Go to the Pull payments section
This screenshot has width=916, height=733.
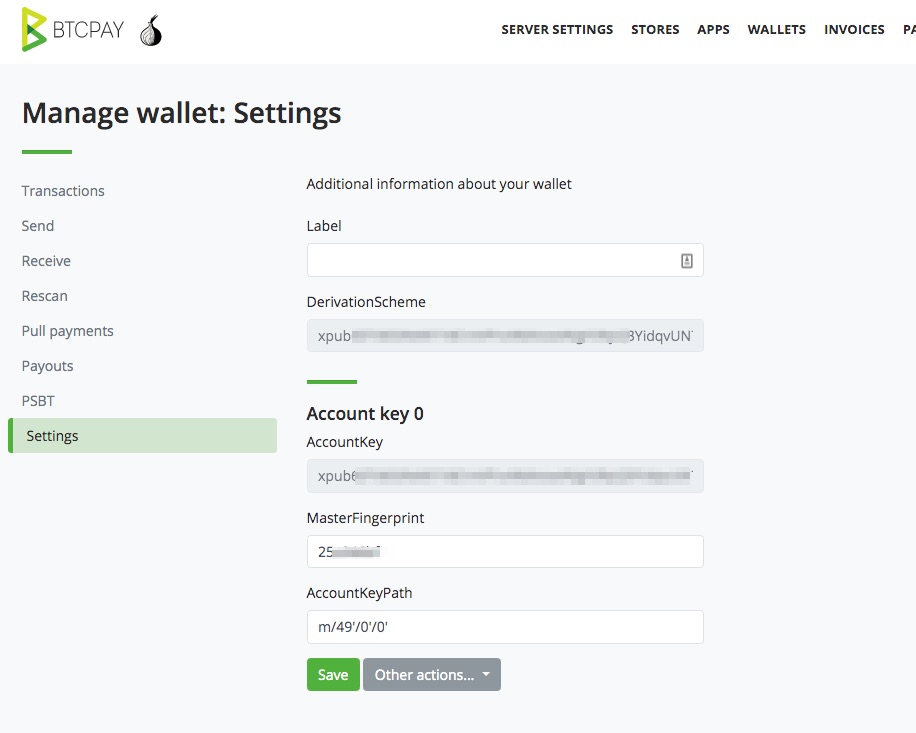(68, 331)
